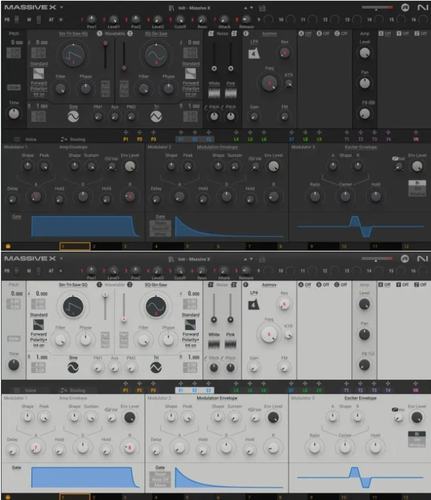The image size is (431, 500).
Task: Click Amp Level knob in light theme
Action: (x=364, y=304)
